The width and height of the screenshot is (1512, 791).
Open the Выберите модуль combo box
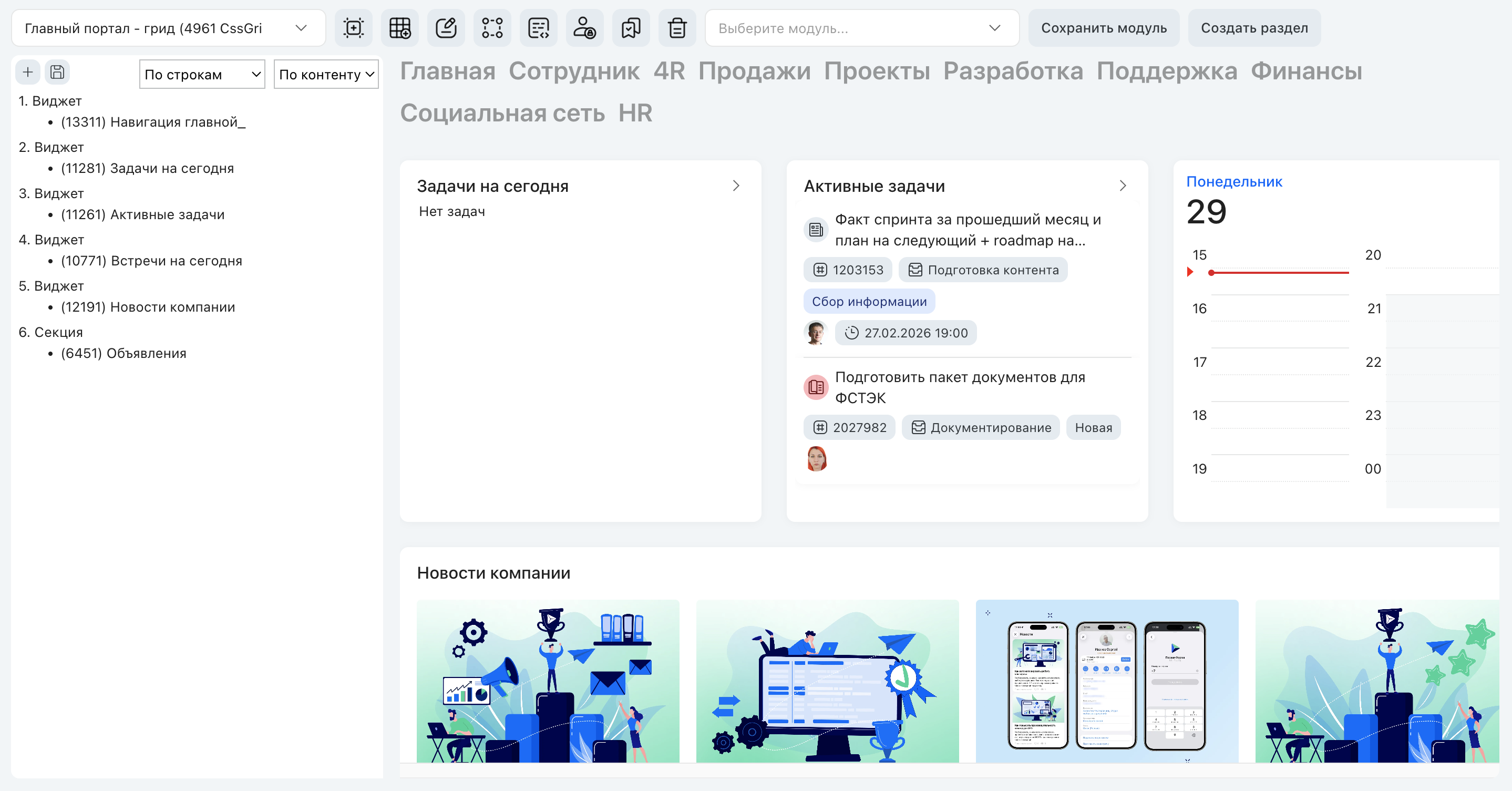click(x=862, y=28)
